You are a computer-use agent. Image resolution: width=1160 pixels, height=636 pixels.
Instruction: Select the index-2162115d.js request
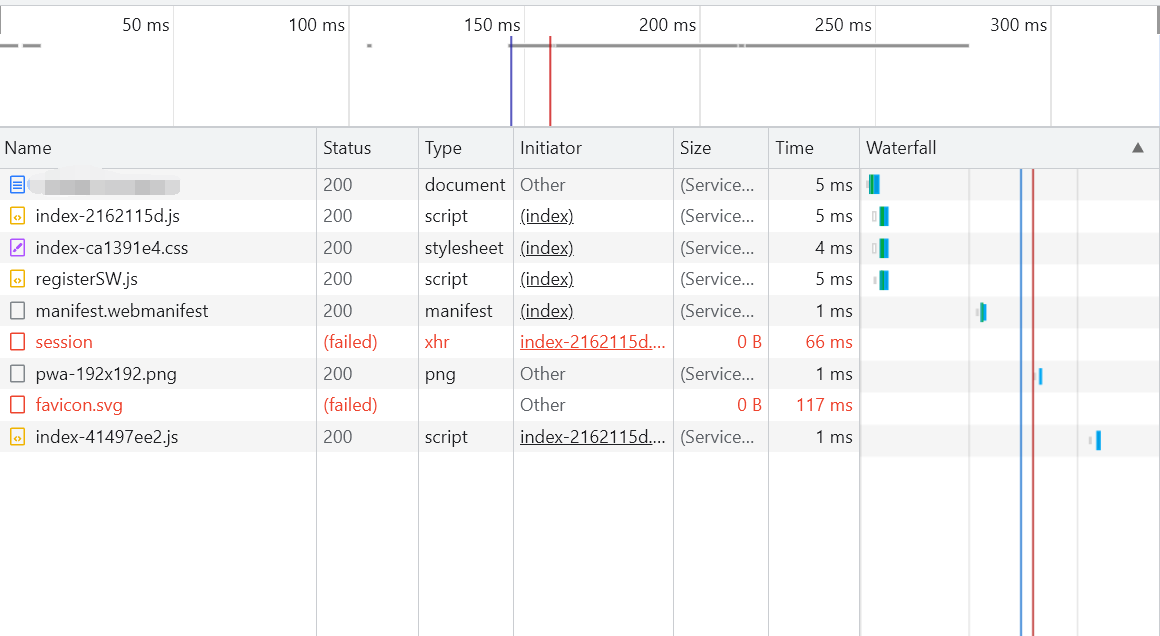(x=108, y=216)
